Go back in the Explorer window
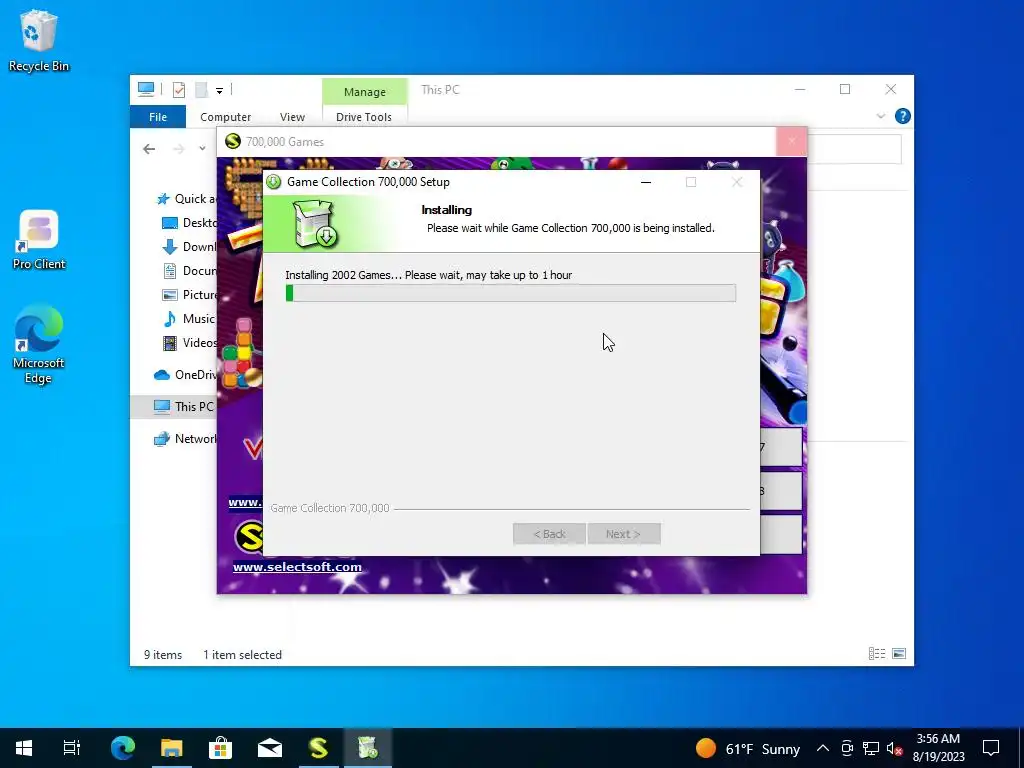This screenshot has height=768, width=1024. [x=150, y=149]
